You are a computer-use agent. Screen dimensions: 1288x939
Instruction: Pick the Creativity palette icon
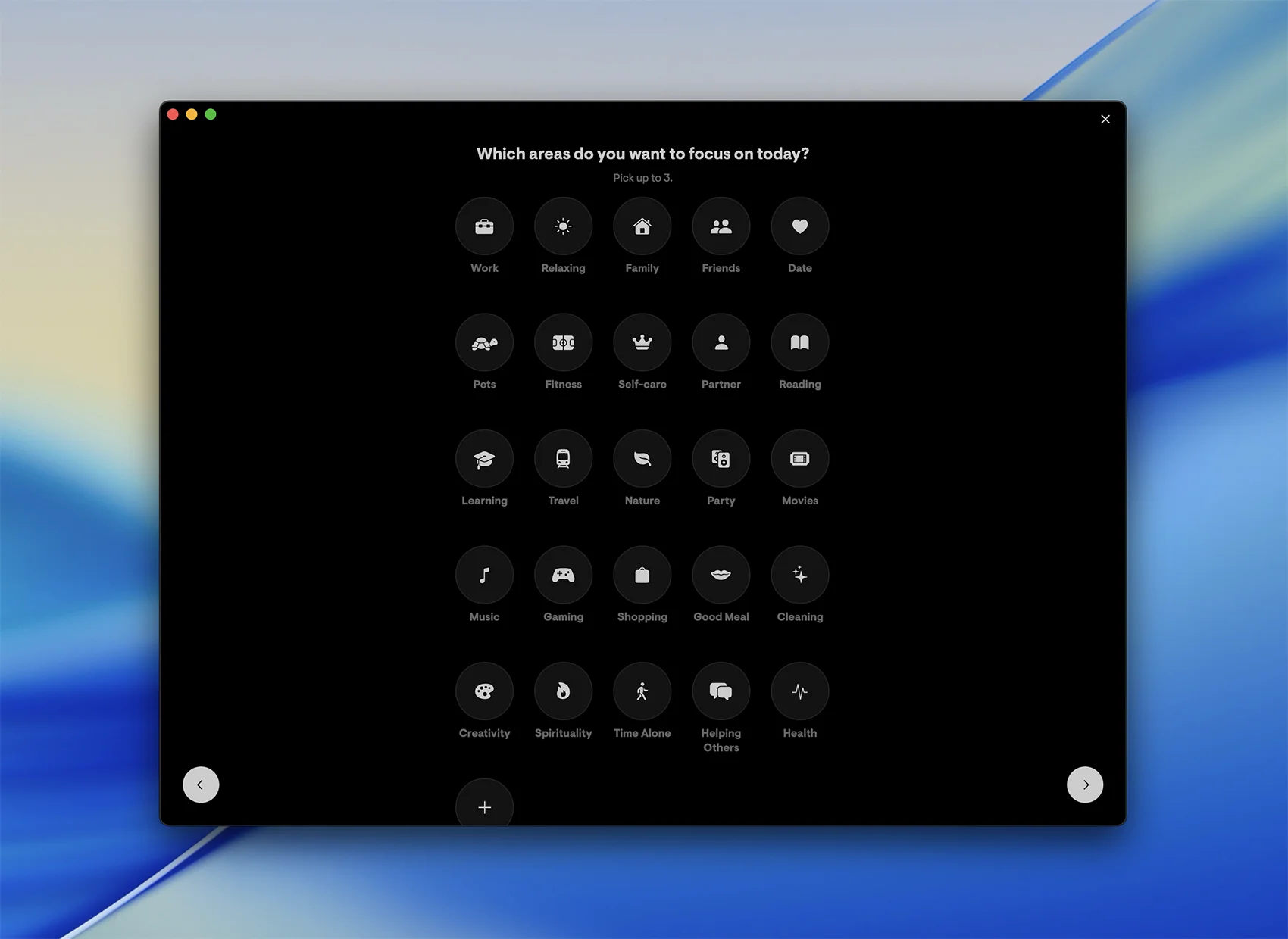click(484, 691)
